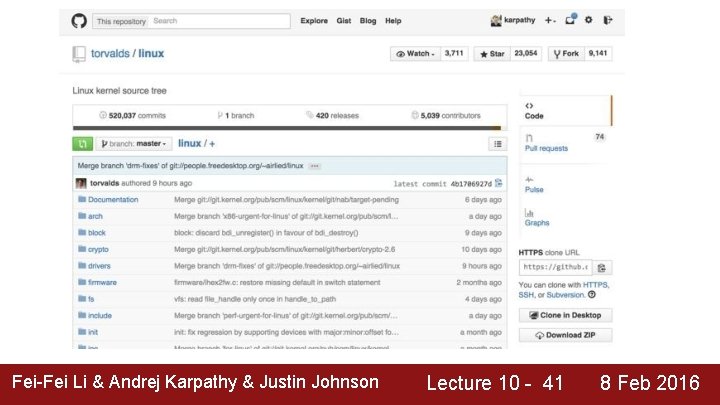Viewport: 720px width, 405px height.
Task: Star the linux repository
Action: point(492,54)
